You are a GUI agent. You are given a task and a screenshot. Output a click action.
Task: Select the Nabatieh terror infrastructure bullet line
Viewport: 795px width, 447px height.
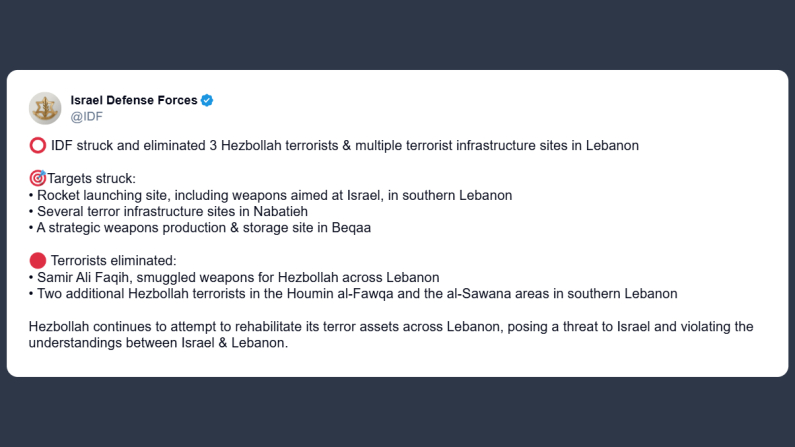[170, 211]
